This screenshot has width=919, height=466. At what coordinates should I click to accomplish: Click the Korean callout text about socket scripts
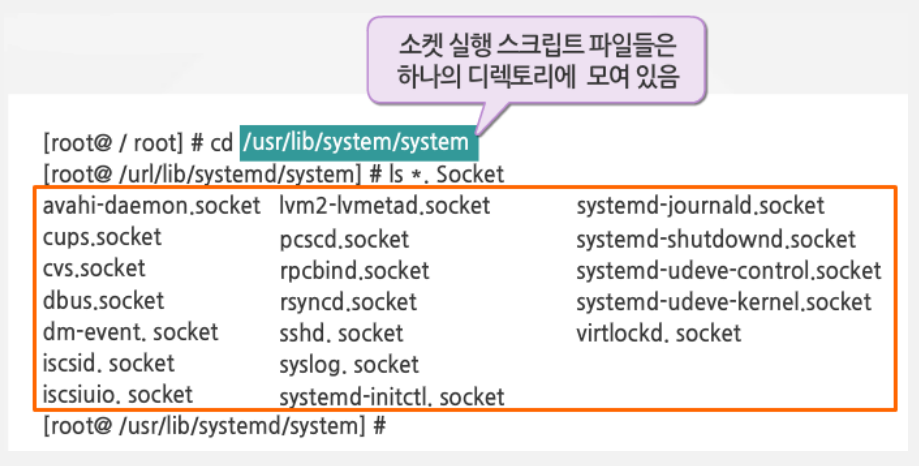(x=537, y=60)
